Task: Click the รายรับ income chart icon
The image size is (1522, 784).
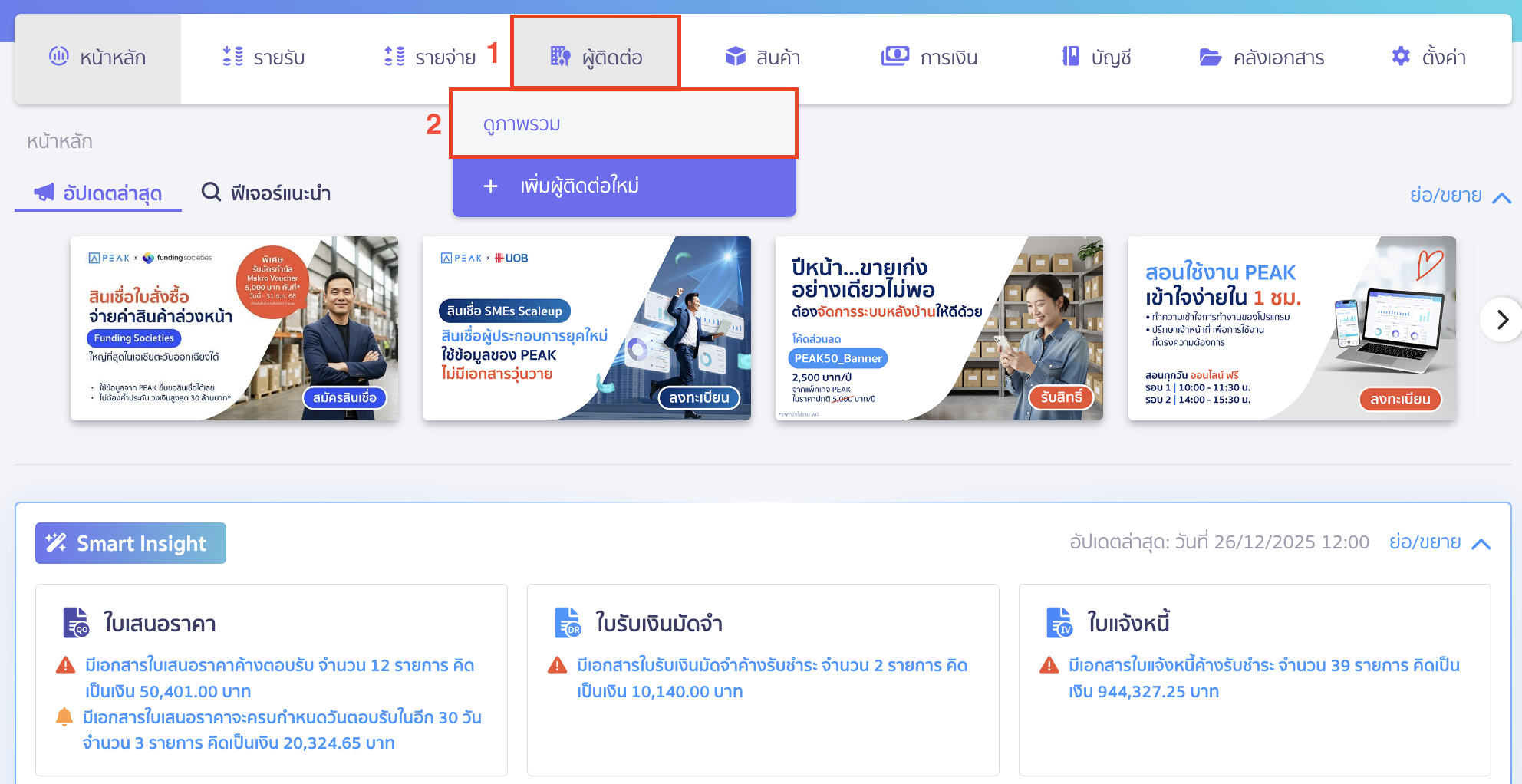Action: click(x=231, y=56)
